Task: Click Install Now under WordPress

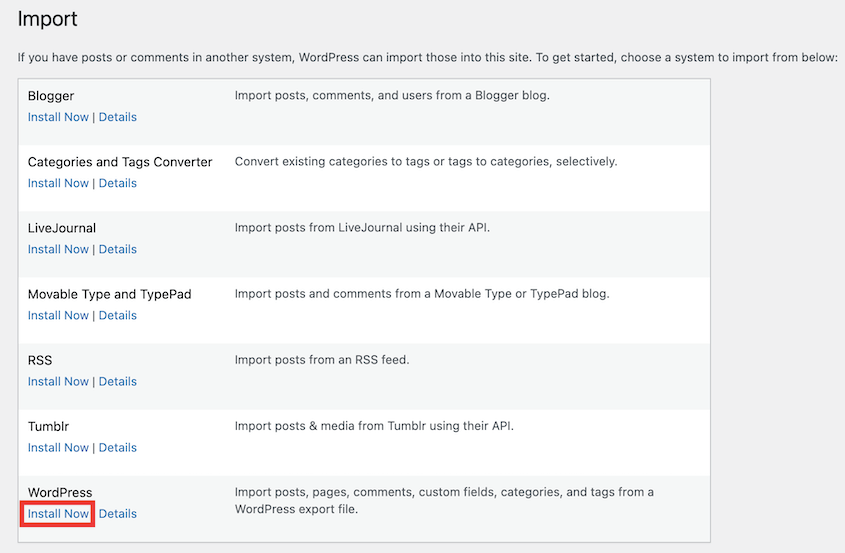Action: tap(58, 514)
